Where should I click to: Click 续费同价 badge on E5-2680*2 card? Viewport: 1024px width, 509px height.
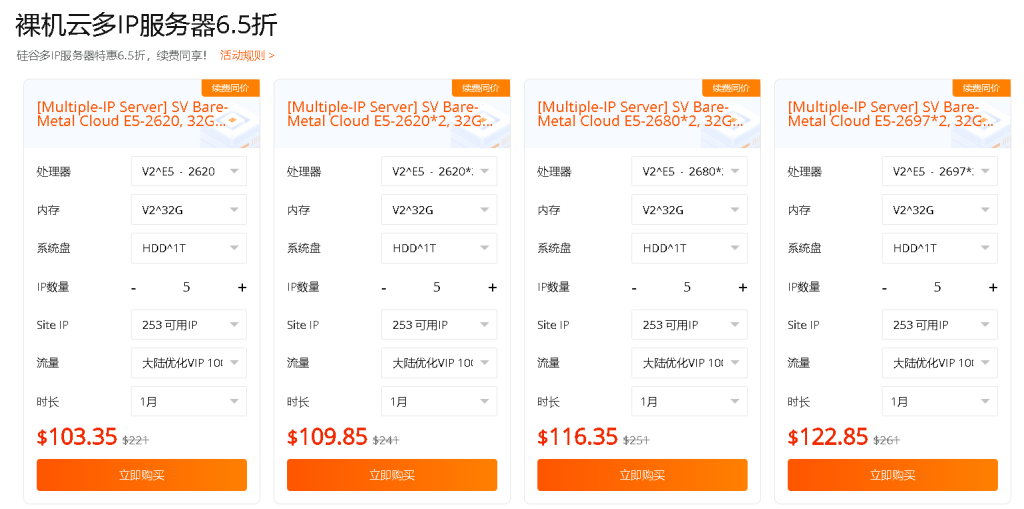pos(730,88)
